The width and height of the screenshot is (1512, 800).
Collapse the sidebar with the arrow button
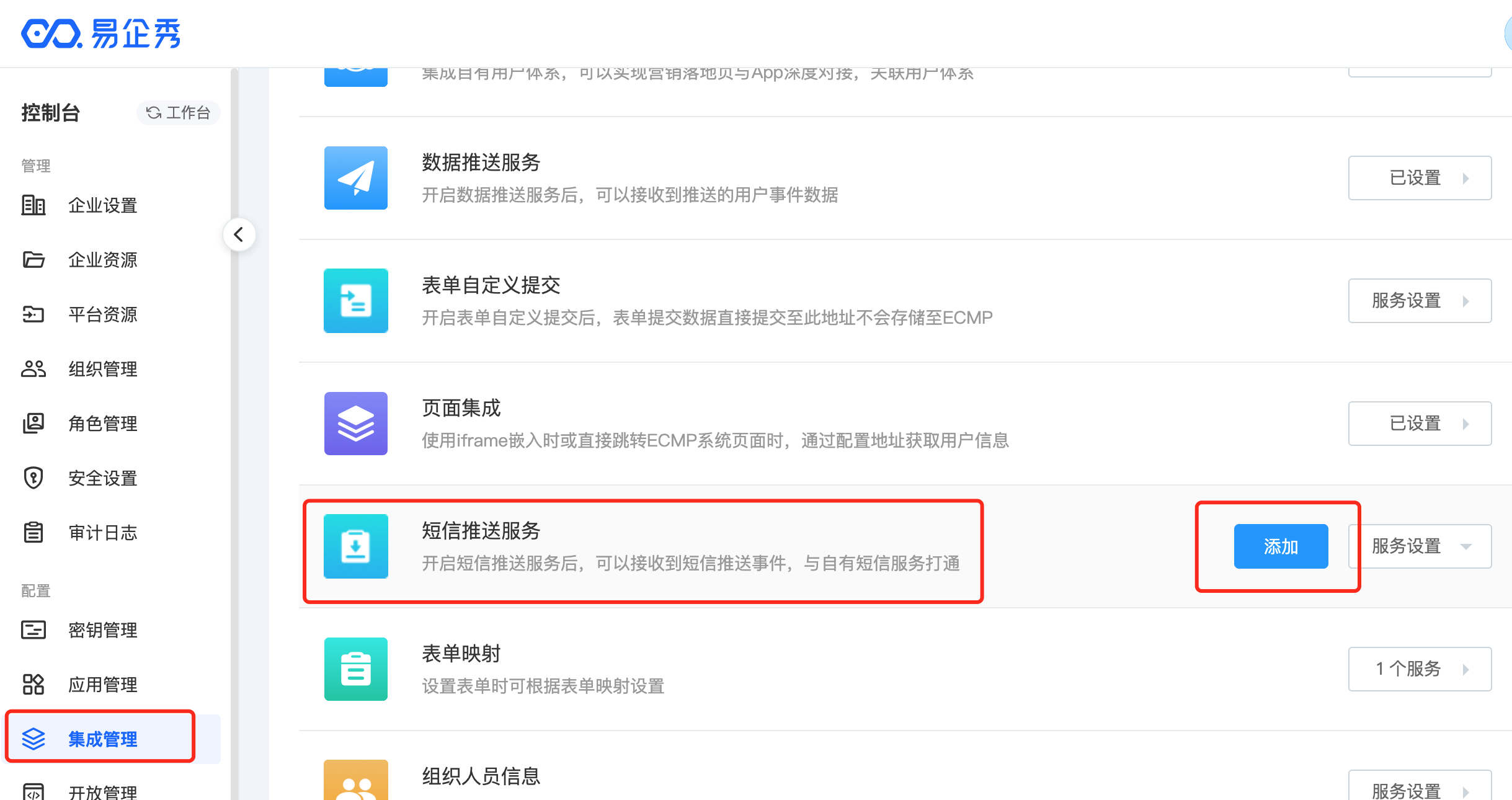(239, 234)
